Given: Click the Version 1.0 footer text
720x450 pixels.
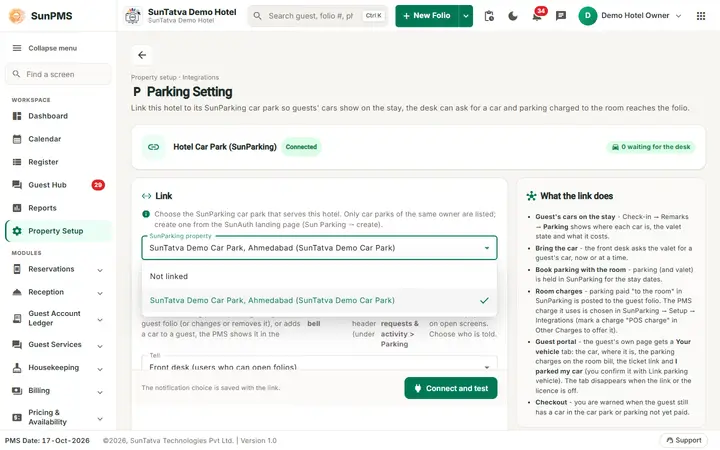Looking at the screenshot, I should [x=259, y=441].
